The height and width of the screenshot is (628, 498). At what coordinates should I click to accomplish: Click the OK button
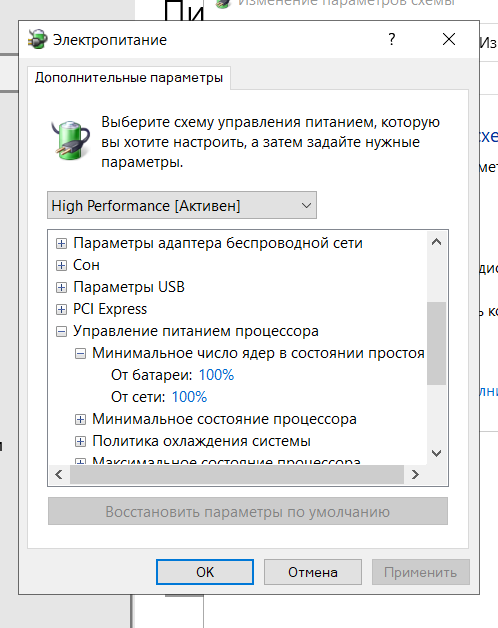click(205, 572)
